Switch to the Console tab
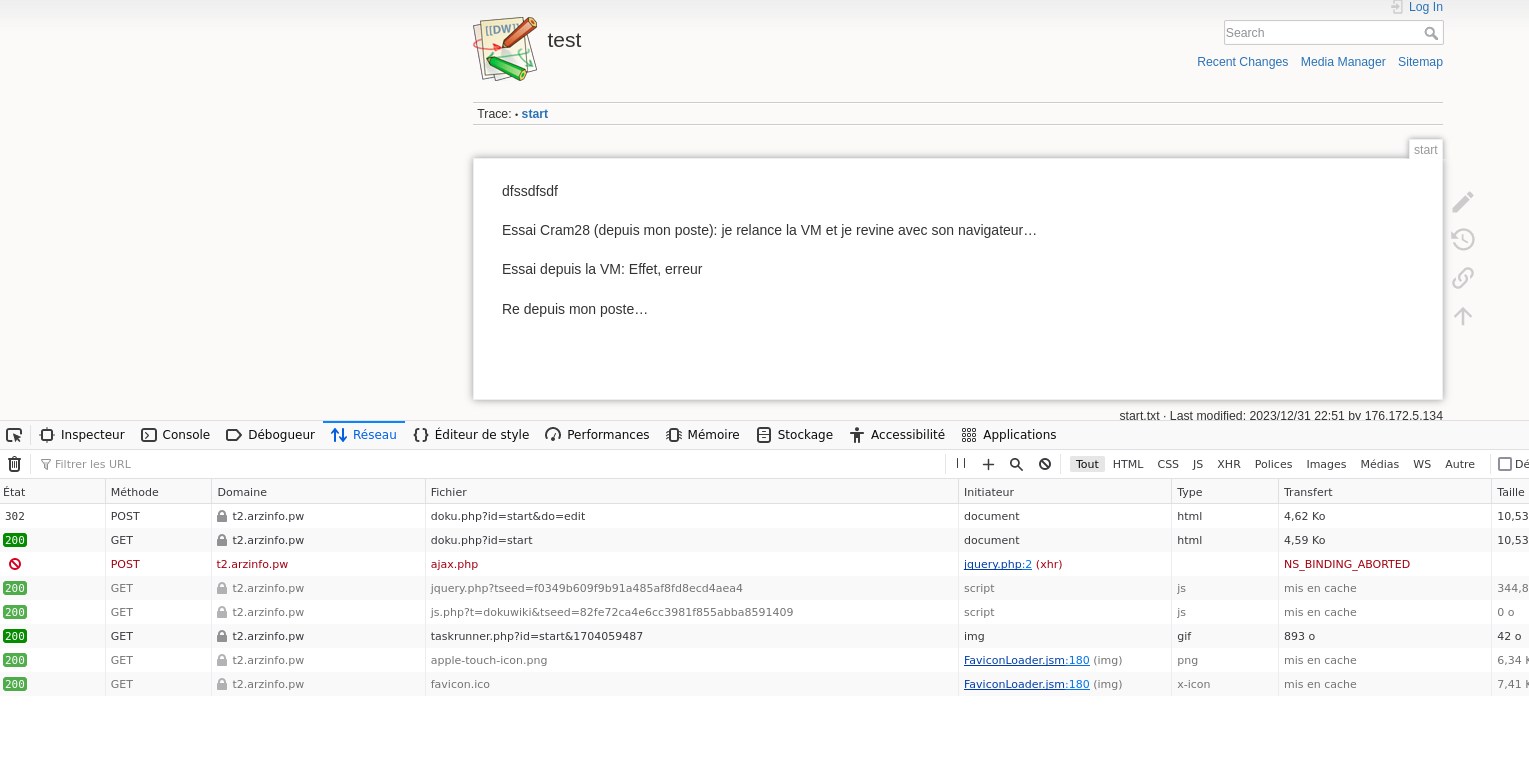The image size is (1529, 766). (176, 435)
